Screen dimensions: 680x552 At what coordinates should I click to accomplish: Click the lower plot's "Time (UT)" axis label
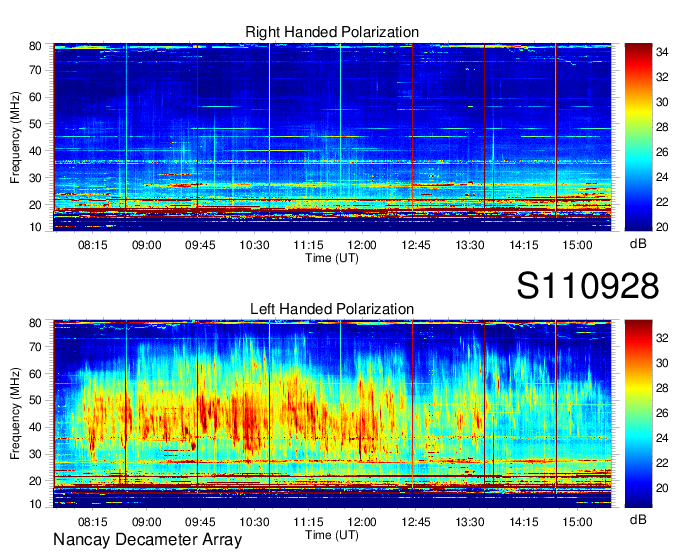332,535
